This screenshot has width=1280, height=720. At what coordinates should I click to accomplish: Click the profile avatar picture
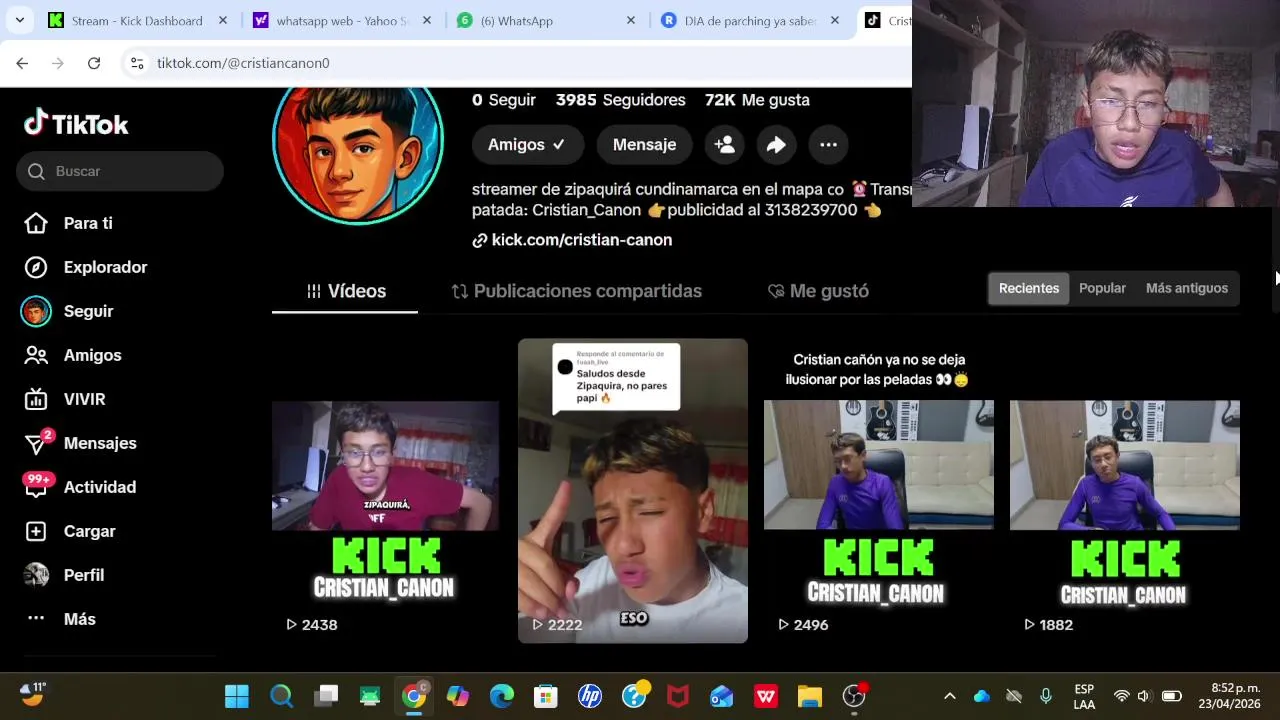358,140
